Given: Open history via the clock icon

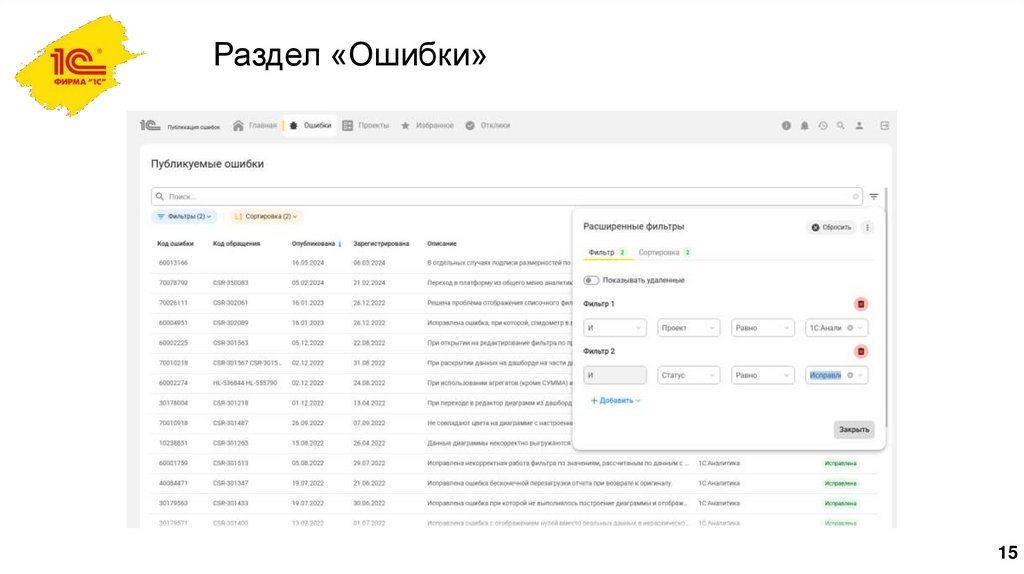Looking at the screenshot, I should 823,125.
